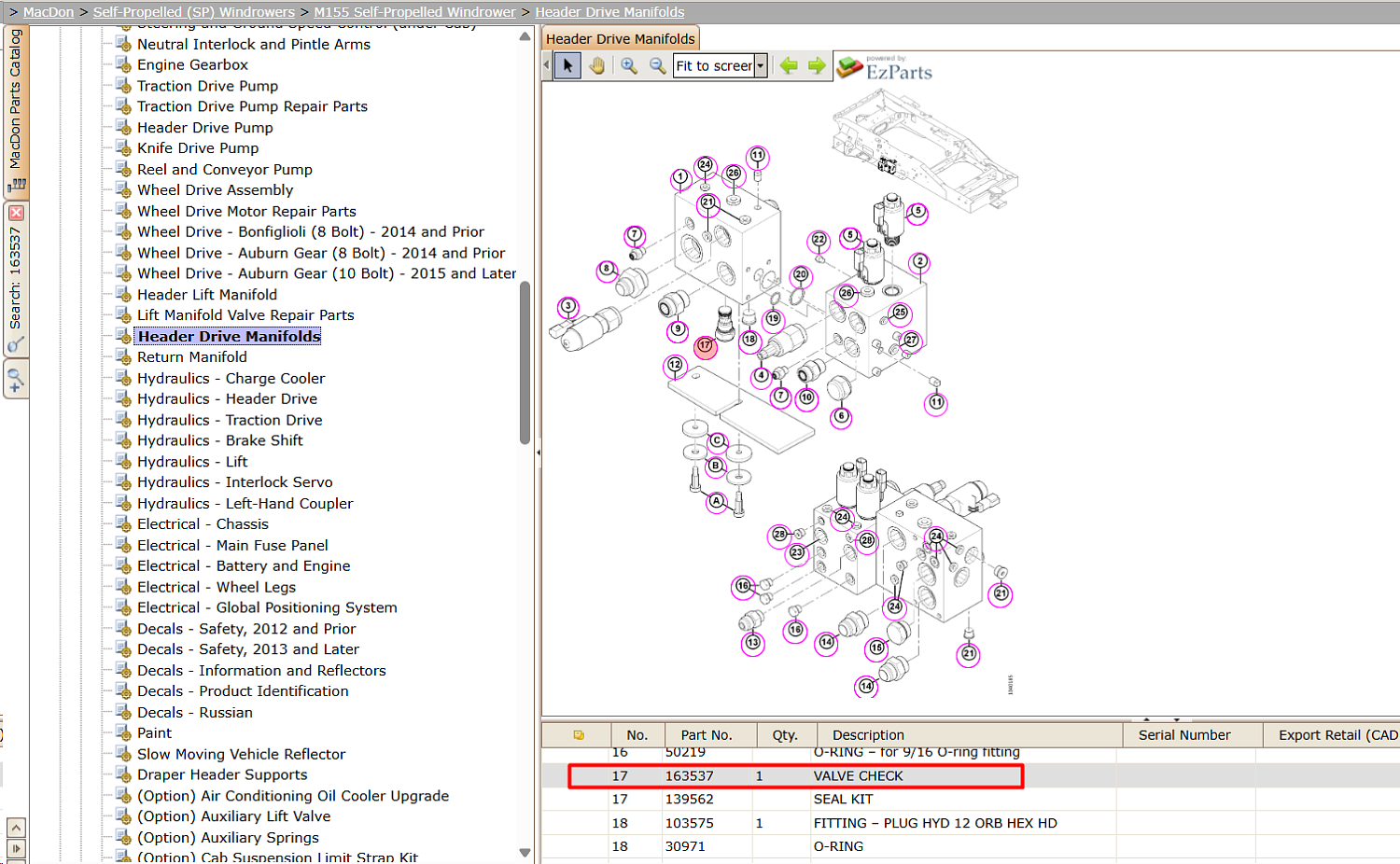Open Self-Propelled (SP) Windrowers breadcrumb

click(194, 12)
